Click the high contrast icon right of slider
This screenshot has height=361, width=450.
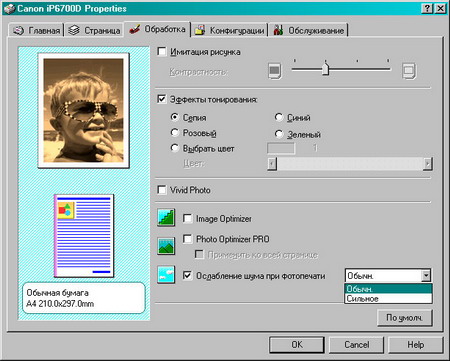[x=409, y=70]
